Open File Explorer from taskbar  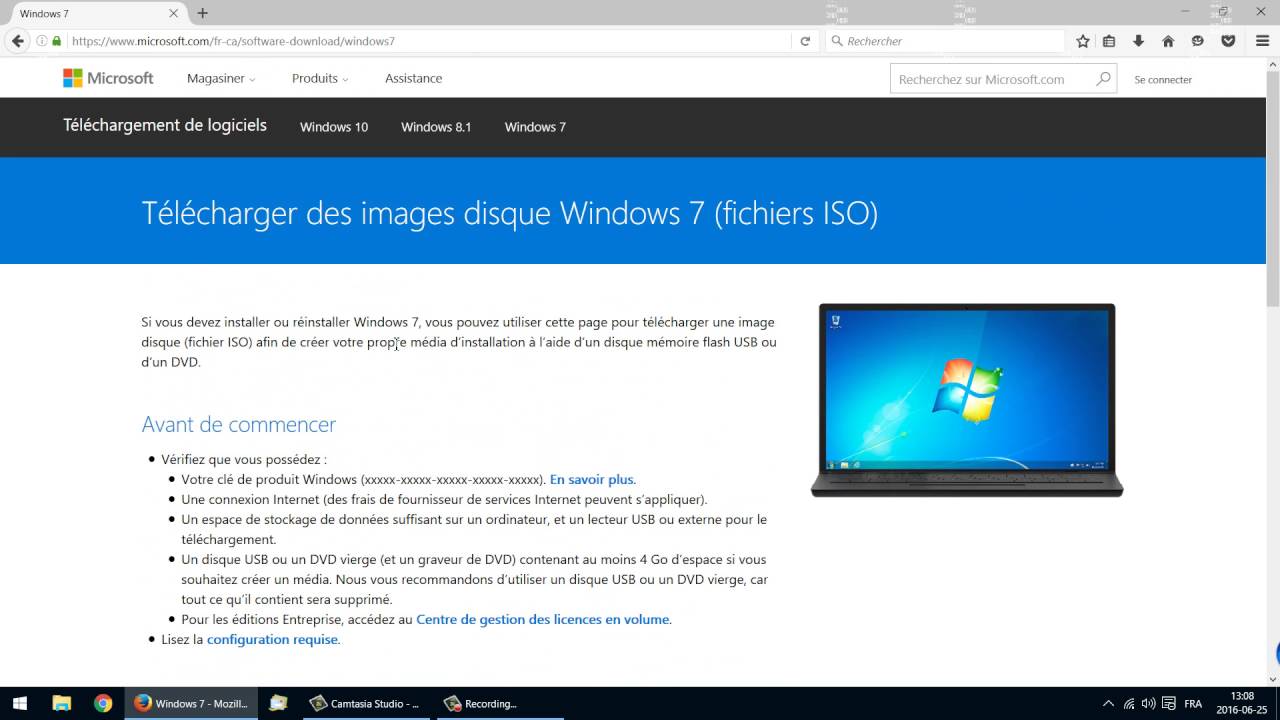(x=61, y=703)
